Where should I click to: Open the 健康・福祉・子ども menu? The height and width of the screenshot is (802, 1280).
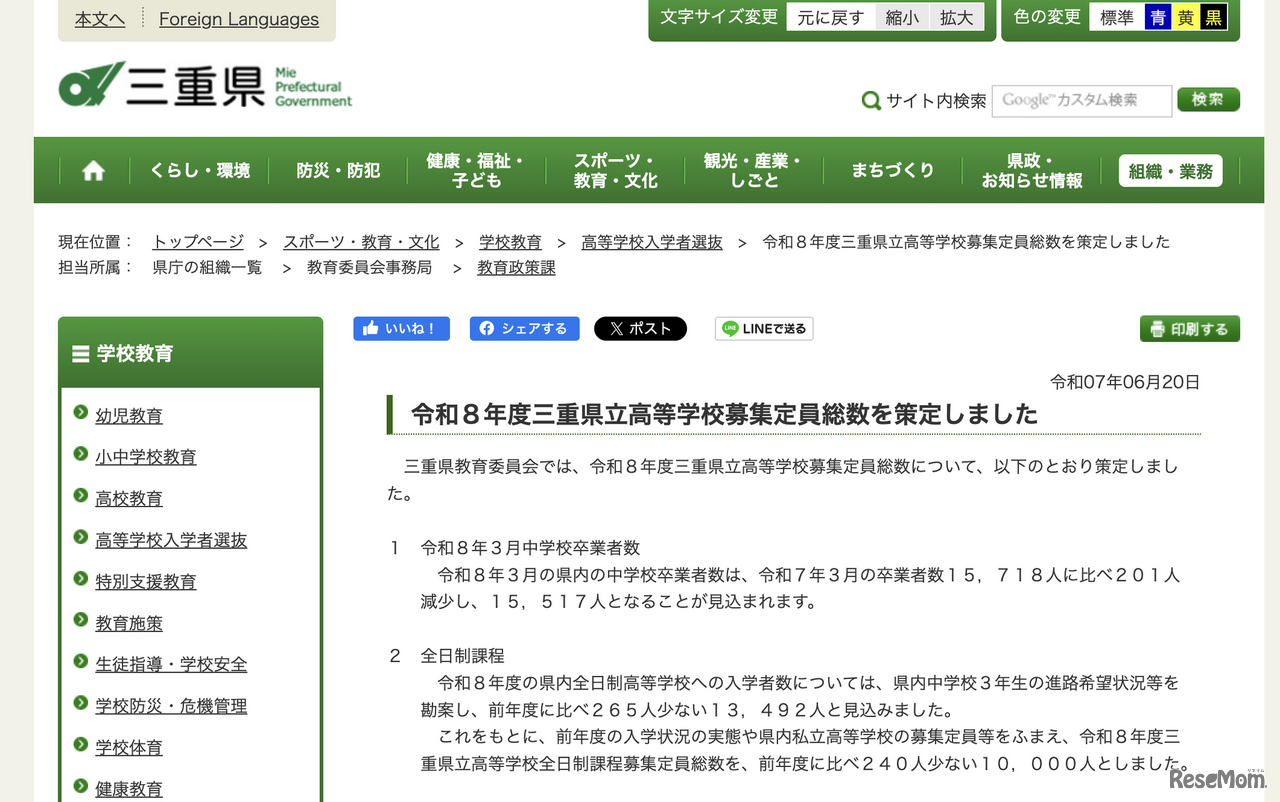click(476, 171)
